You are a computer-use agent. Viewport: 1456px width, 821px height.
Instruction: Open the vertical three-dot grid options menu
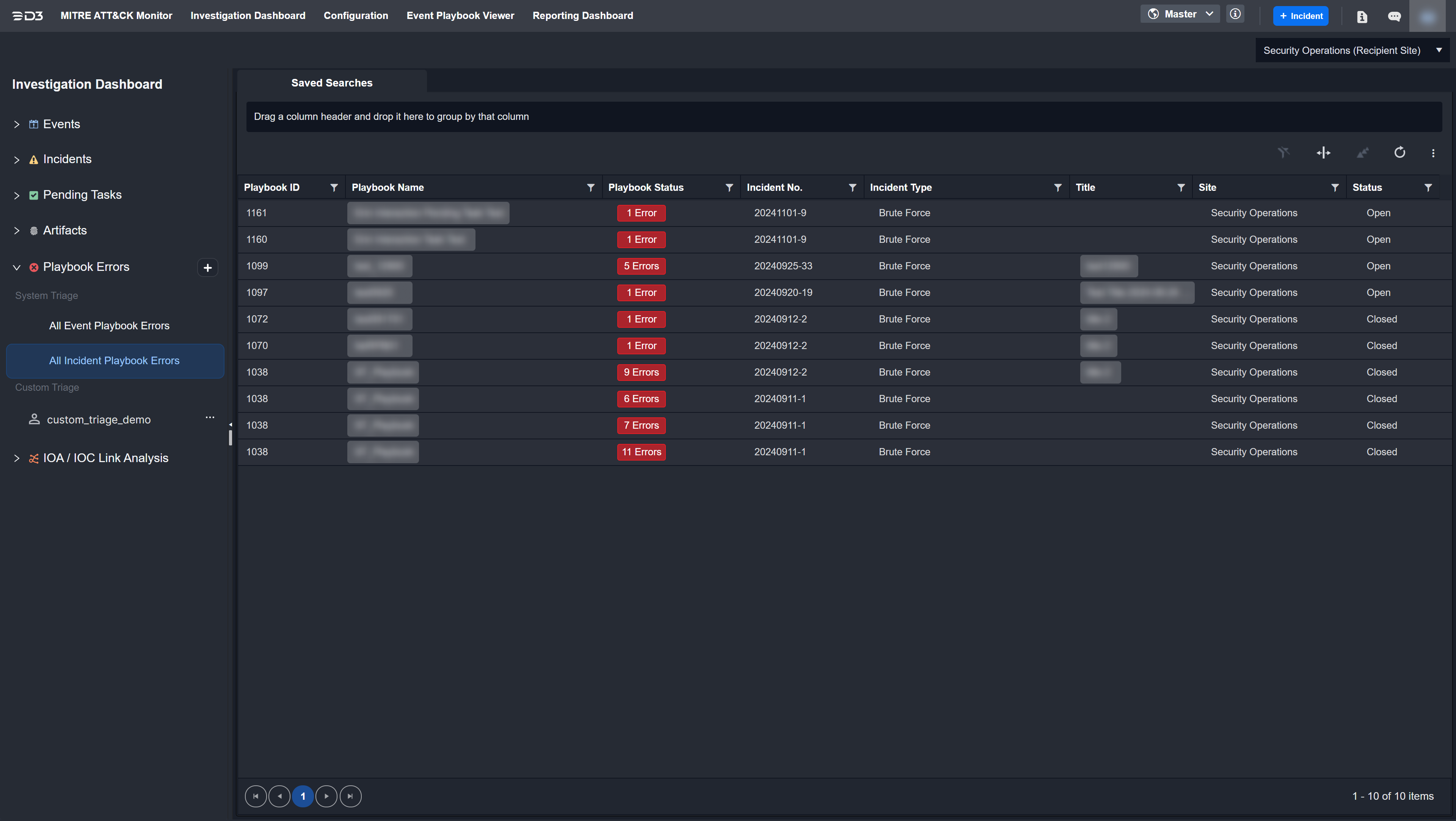coord(1433,153)
